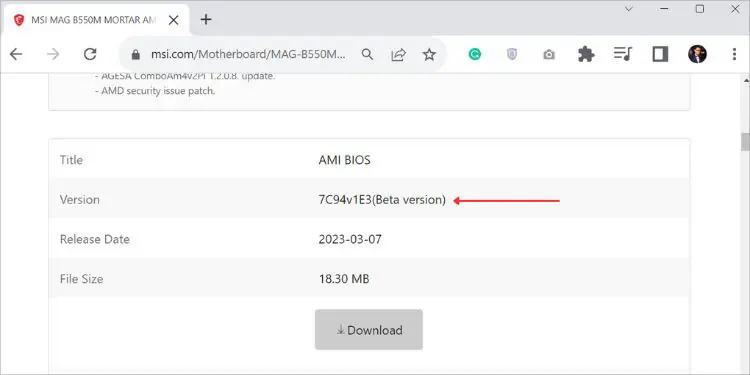Click the browser forward arrow
Screen dimensions: 750x375
[x=53, y=55]
